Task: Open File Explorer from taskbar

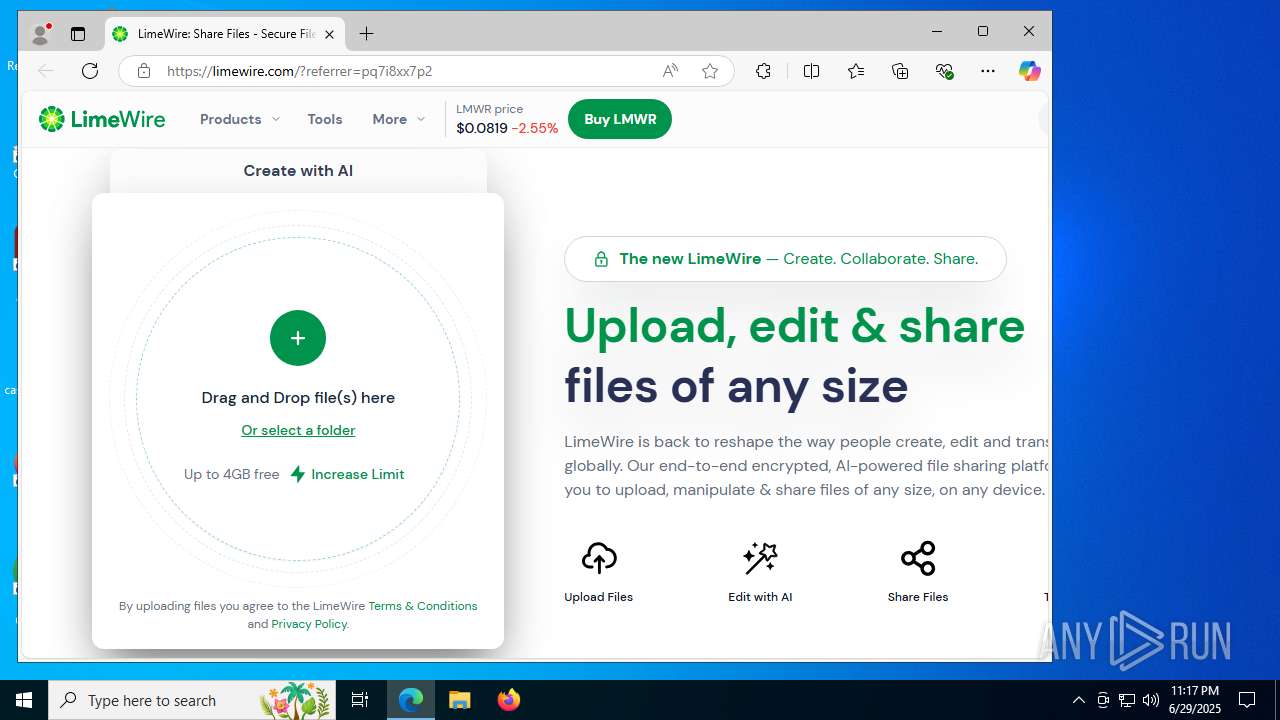Action: pyautogui.click(x=459, y=700)
